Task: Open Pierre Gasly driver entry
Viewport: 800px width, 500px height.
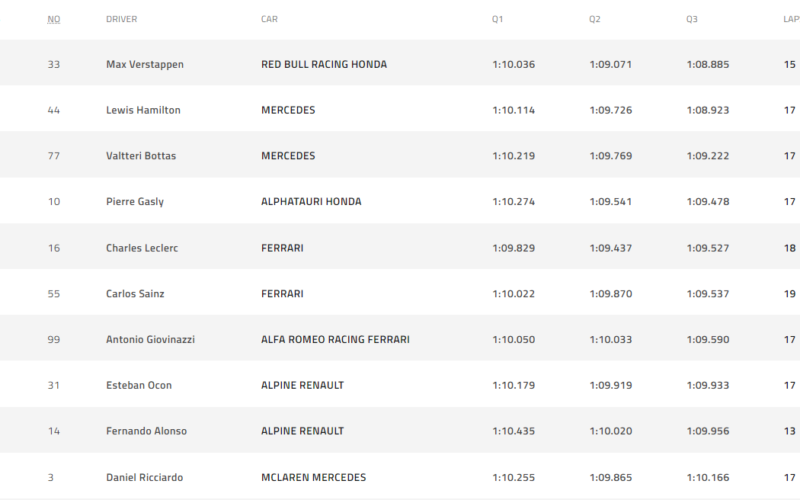Action: coord(135,202)
